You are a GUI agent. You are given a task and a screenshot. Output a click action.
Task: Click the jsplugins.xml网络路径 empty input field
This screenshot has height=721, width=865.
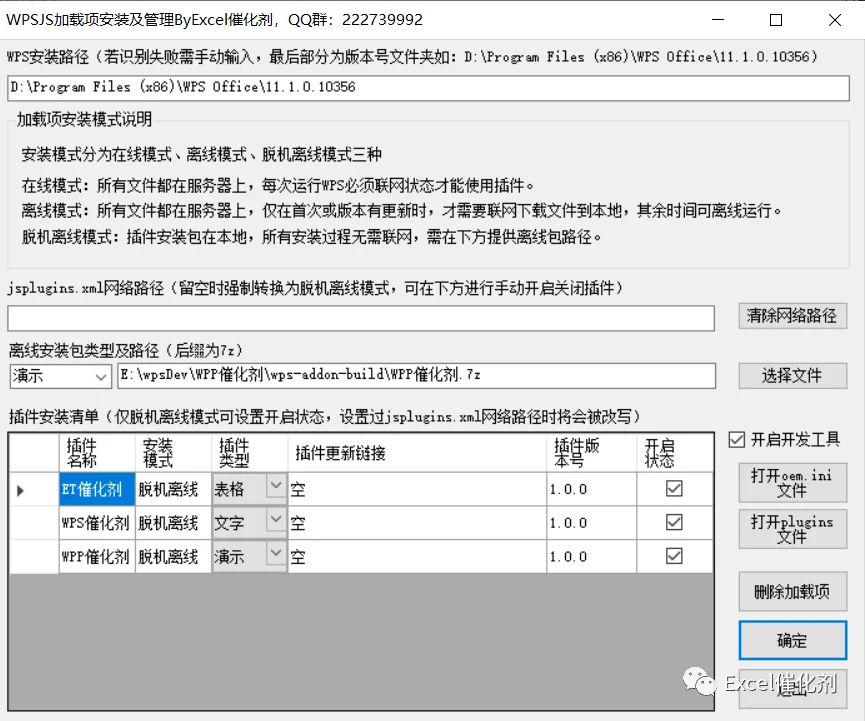click(361, 318)
